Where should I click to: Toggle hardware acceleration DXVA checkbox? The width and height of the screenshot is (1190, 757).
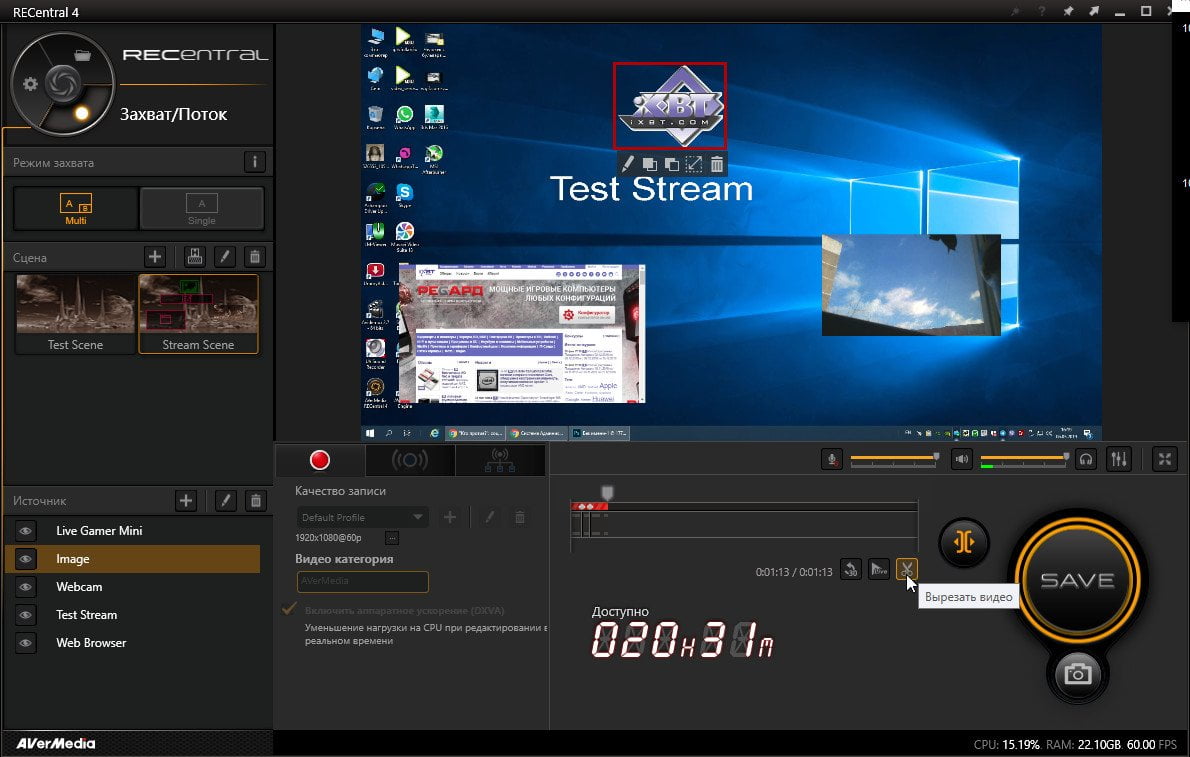pos(288,610)
